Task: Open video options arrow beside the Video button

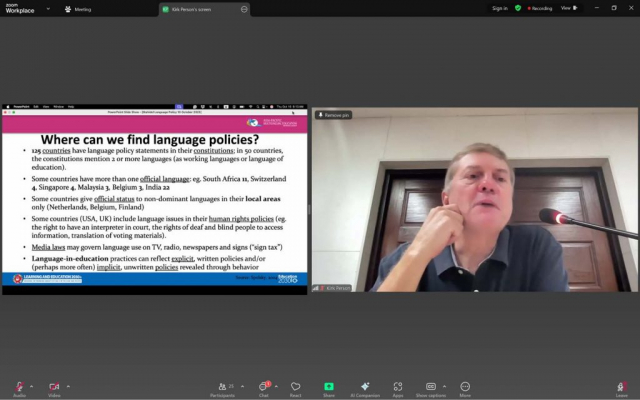Action: [x=66, y=386]
